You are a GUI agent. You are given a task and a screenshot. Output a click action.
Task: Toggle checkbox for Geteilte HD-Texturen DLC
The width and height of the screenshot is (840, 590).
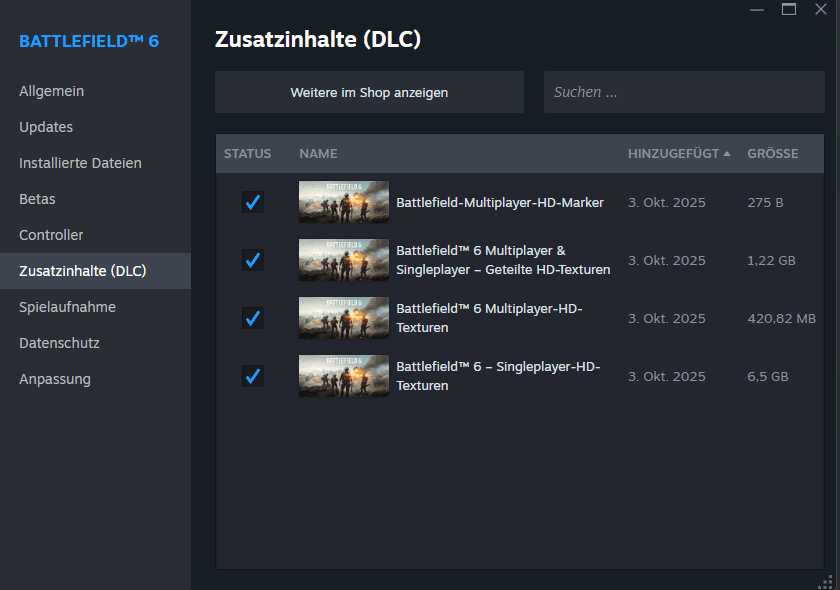pos(253,260)
